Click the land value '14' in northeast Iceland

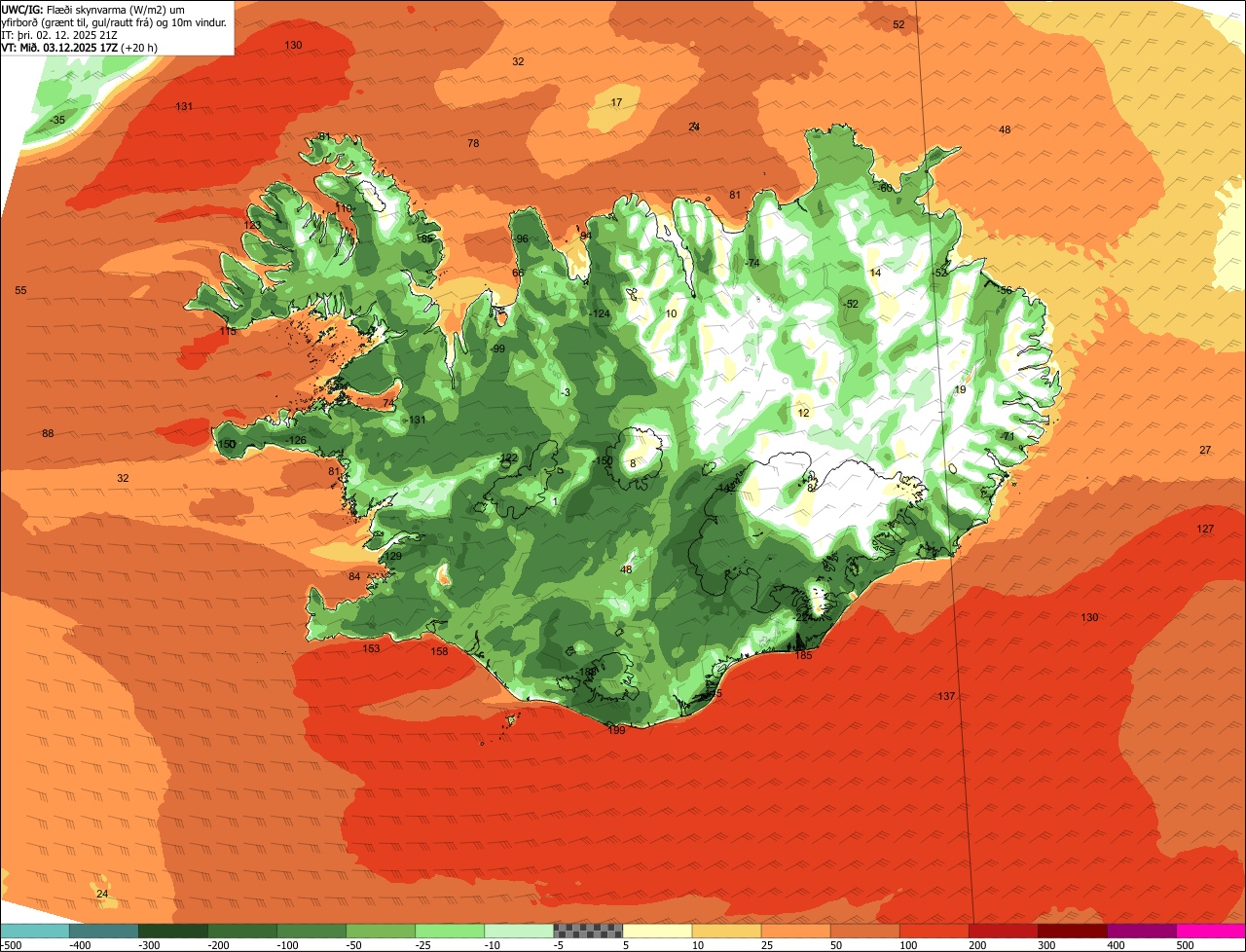pos(875,273)
